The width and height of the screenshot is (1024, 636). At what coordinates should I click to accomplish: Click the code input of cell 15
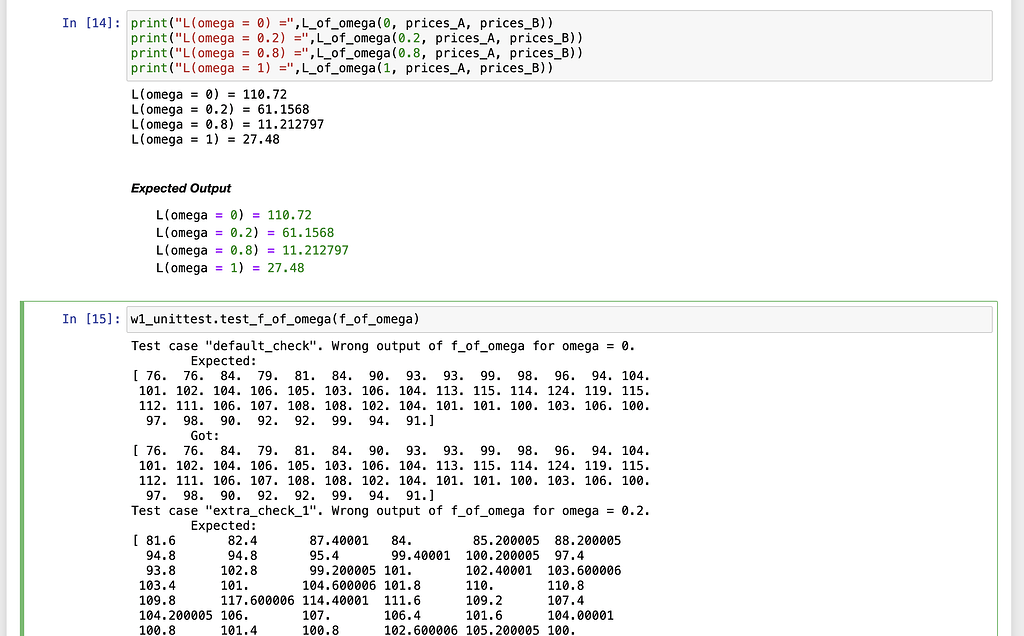[559, 319]
